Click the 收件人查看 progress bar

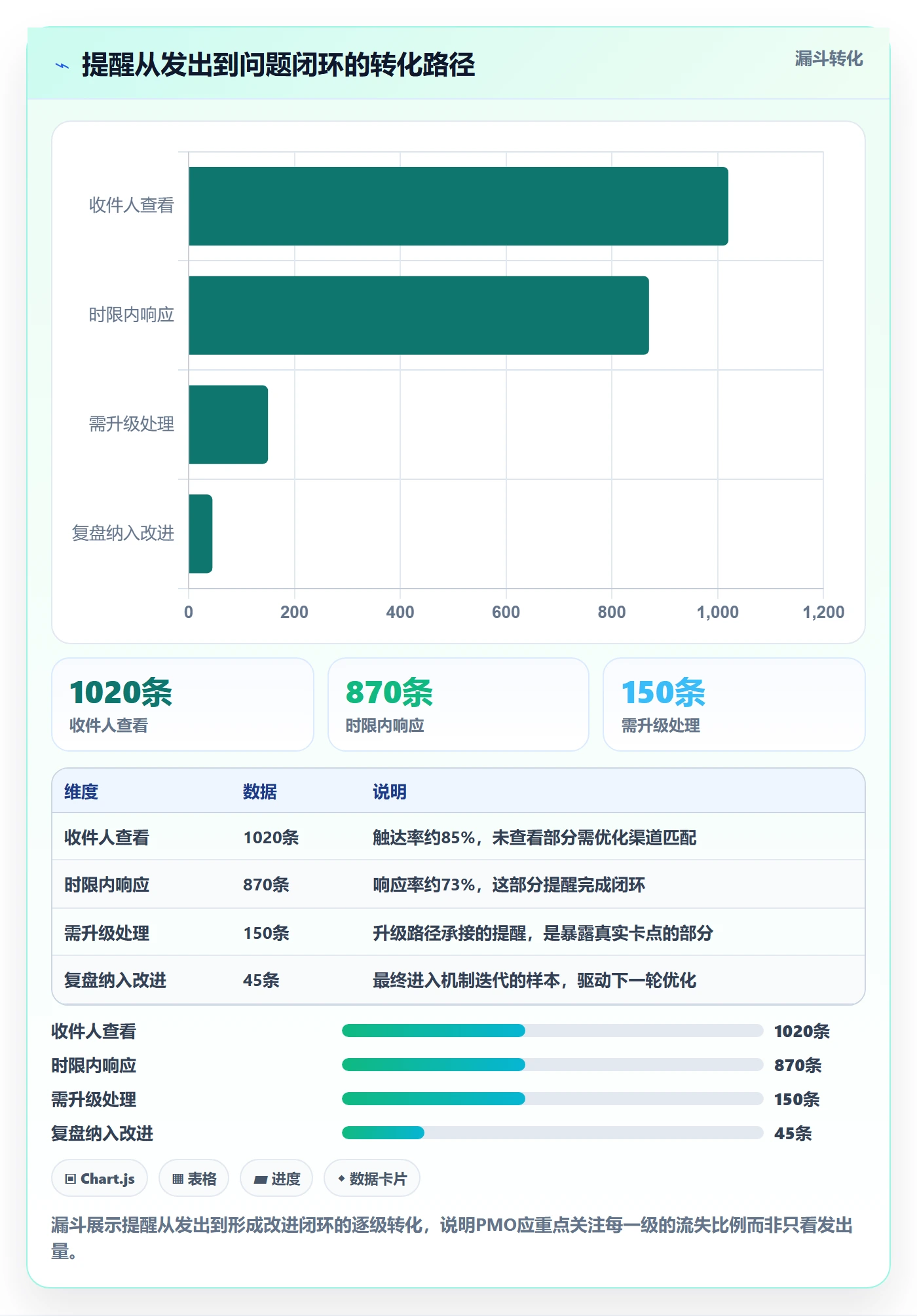click(552, 1031)
